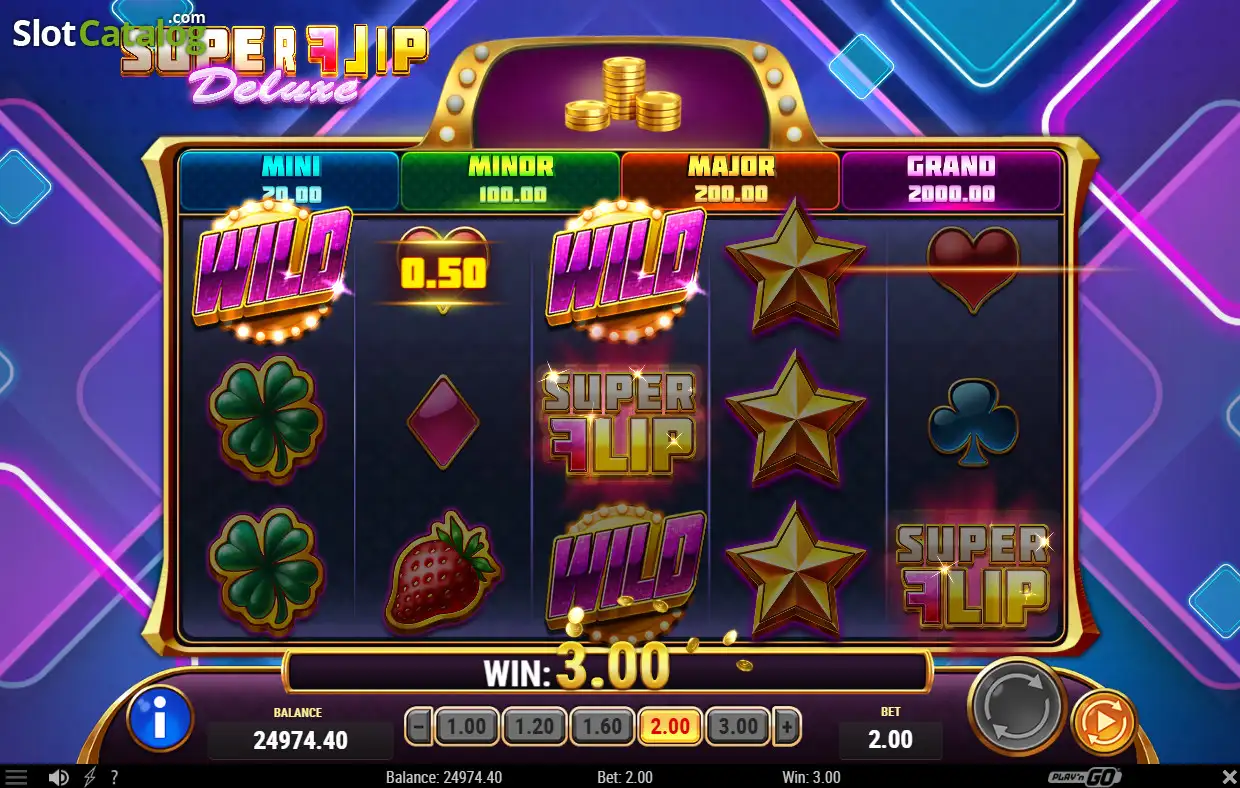This screenshot has width=1240, height=788.
Task: Click the GRAND 2000.00 jackpot panel
Action: [x=951, y=180]
